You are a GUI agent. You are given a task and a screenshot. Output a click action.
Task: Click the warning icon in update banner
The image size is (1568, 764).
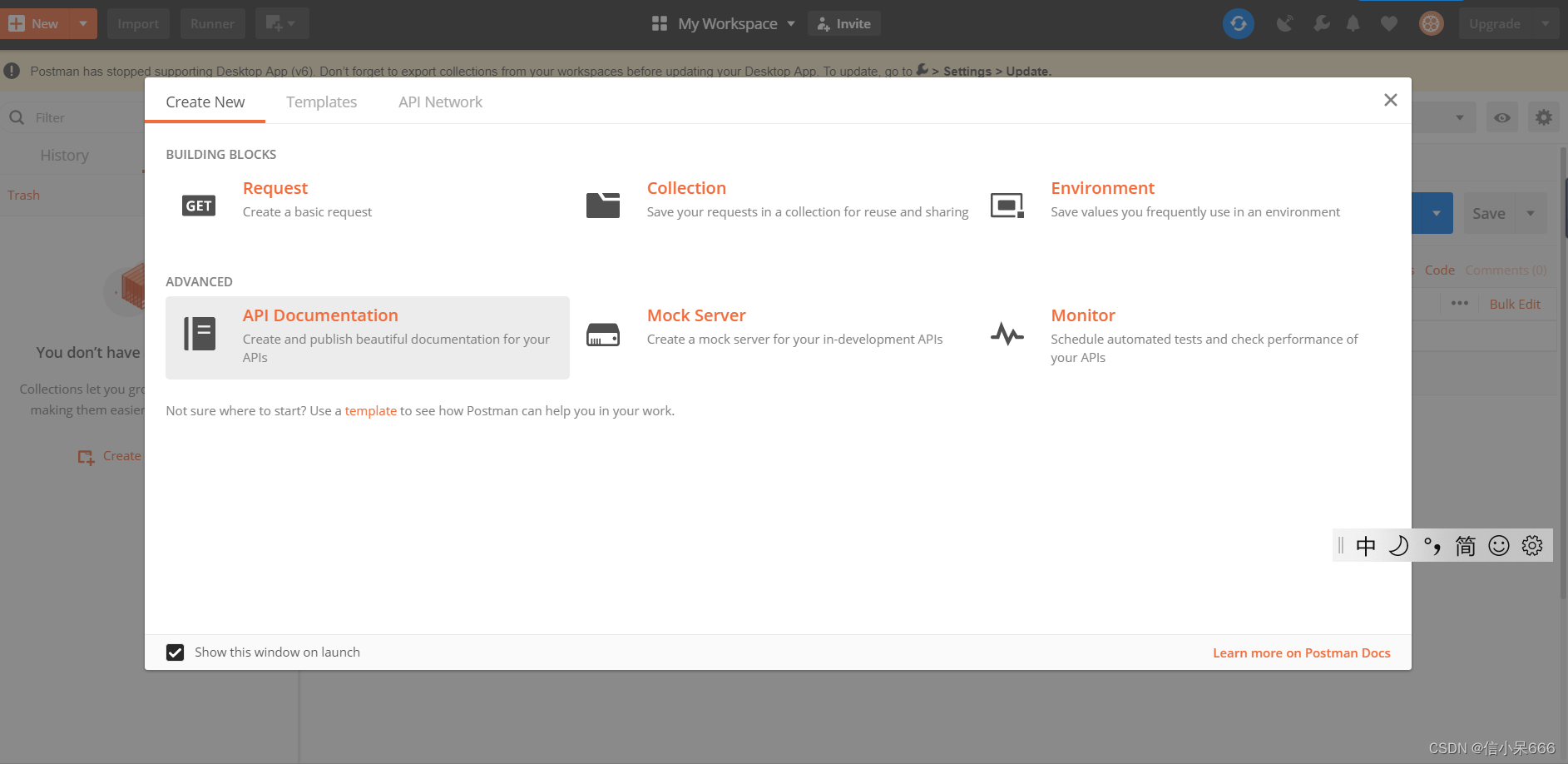click(x=12, y=71)
